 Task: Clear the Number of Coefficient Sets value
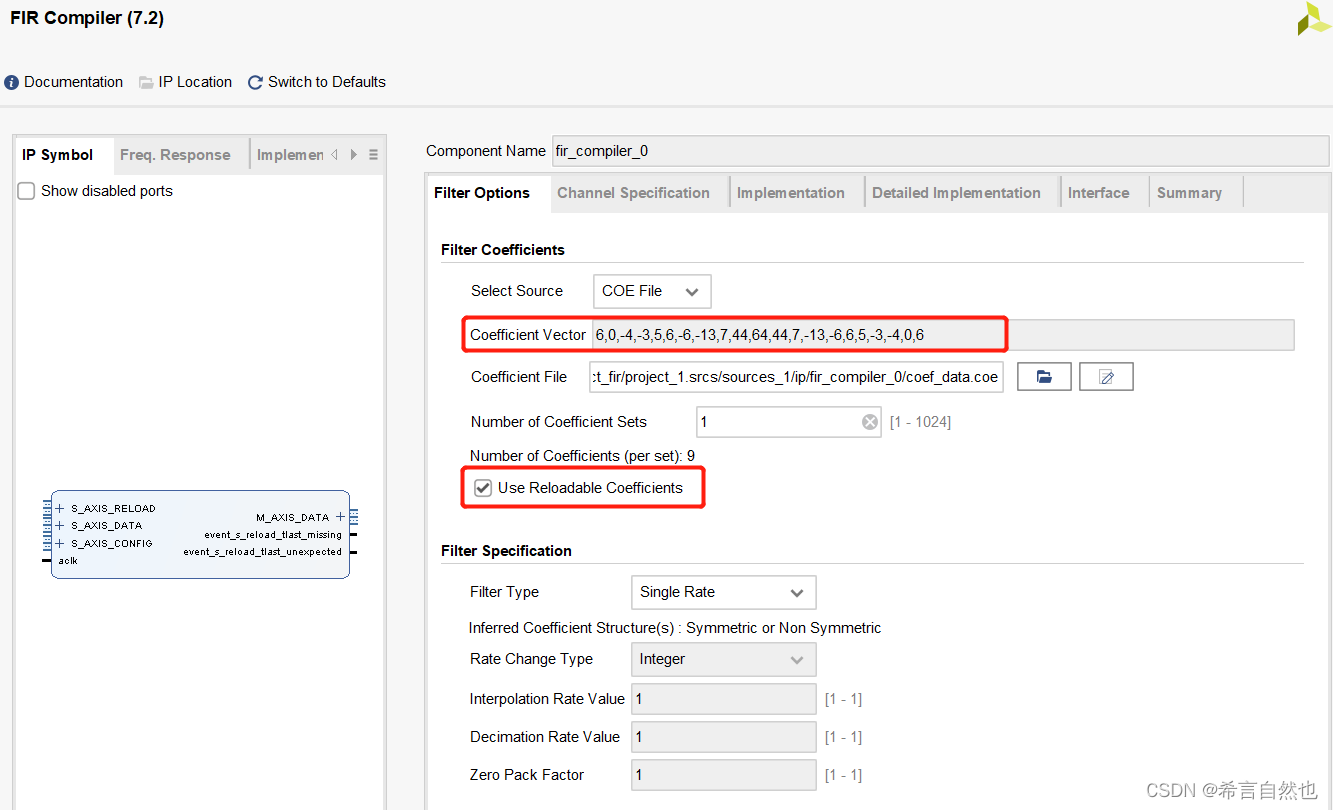coord(870,422)
